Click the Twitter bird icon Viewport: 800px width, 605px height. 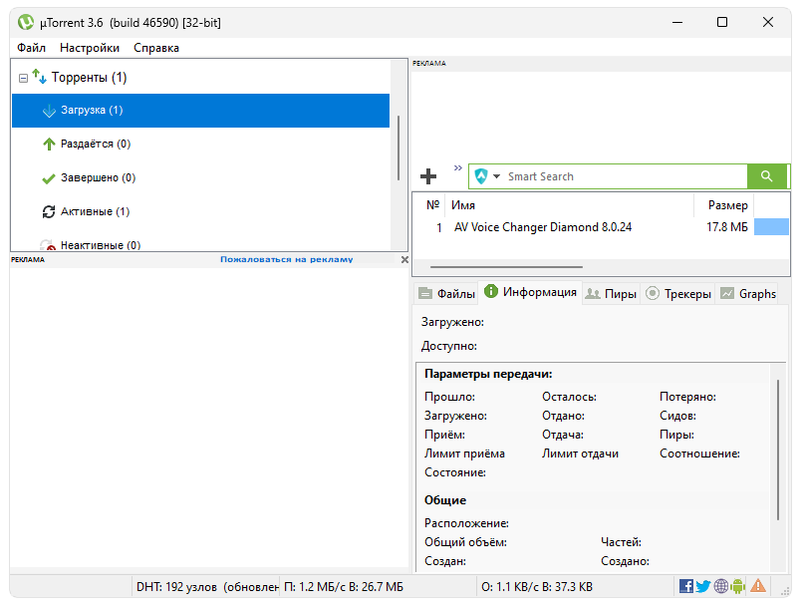click(x=703, y=586)
